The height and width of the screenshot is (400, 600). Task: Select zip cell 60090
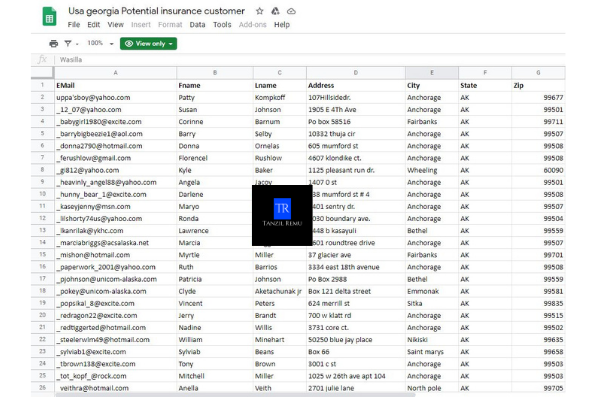coord(538,170)
